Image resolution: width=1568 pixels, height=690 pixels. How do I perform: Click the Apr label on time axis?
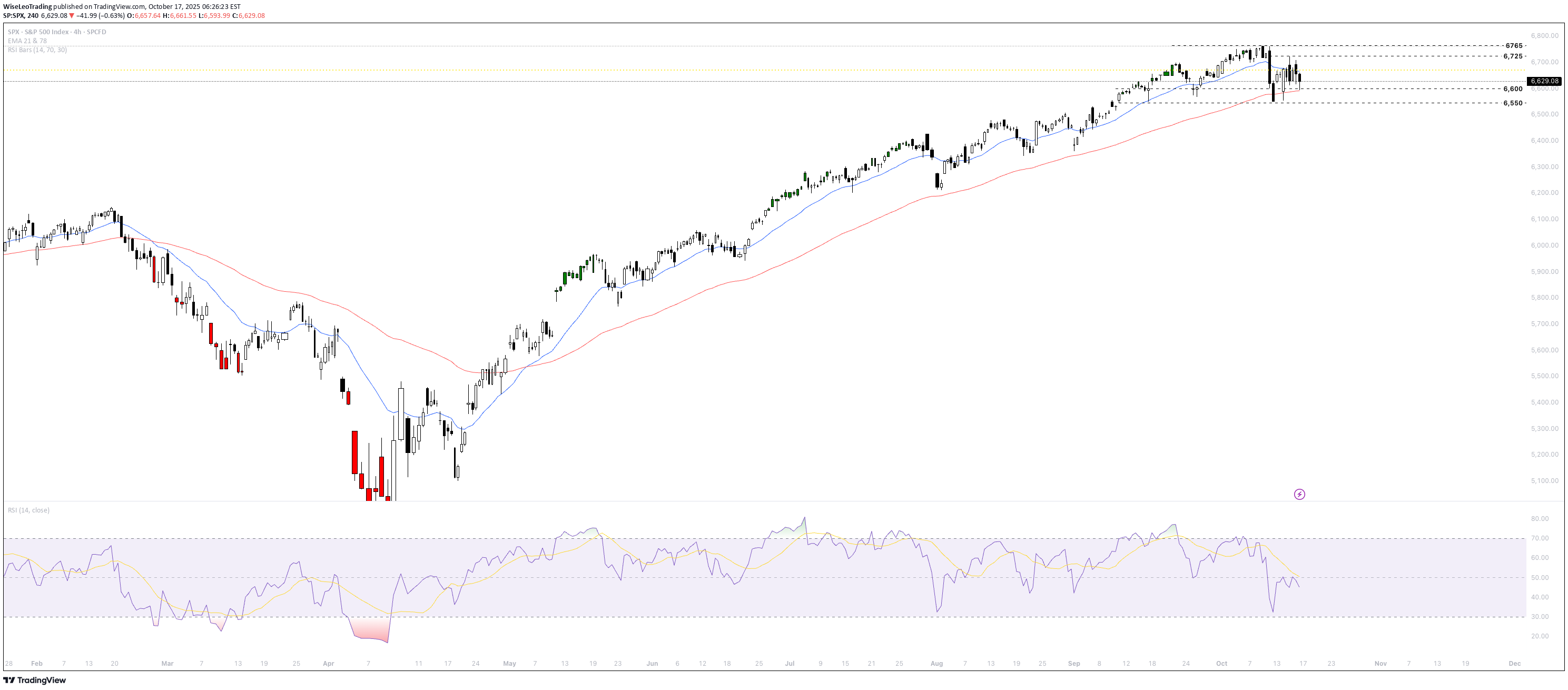coord(328,663)
